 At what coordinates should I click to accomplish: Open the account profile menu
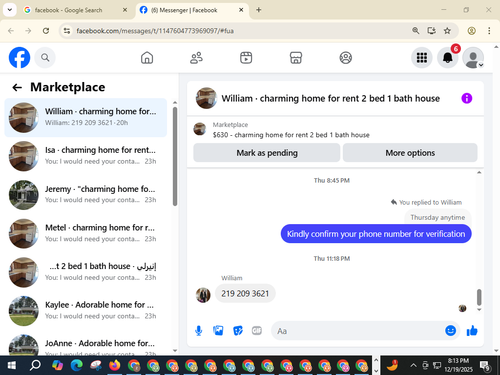point(473,58)
